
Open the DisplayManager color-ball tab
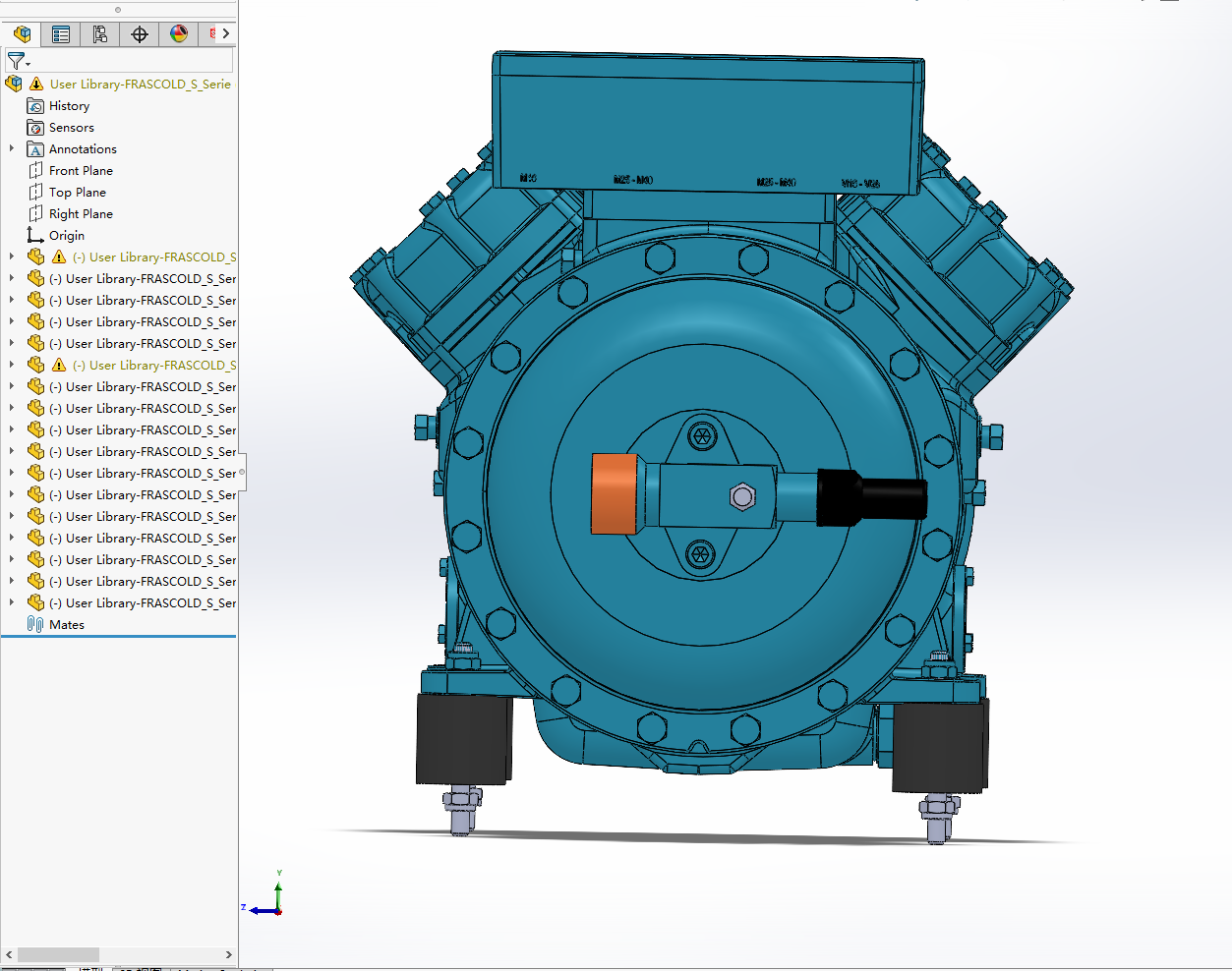coord(179,34)
